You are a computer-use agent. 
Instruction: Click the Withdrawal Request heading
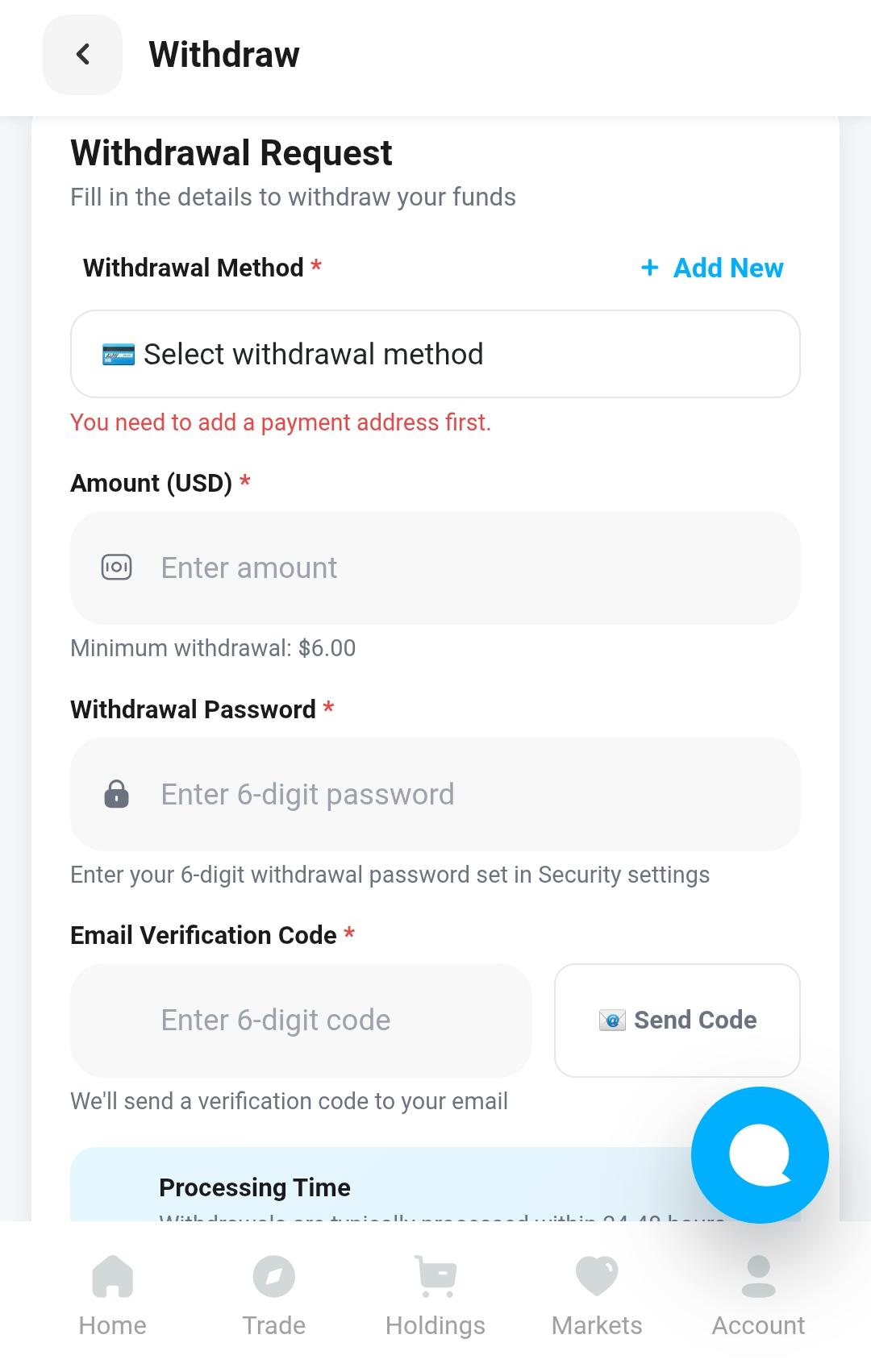[231, 153]
